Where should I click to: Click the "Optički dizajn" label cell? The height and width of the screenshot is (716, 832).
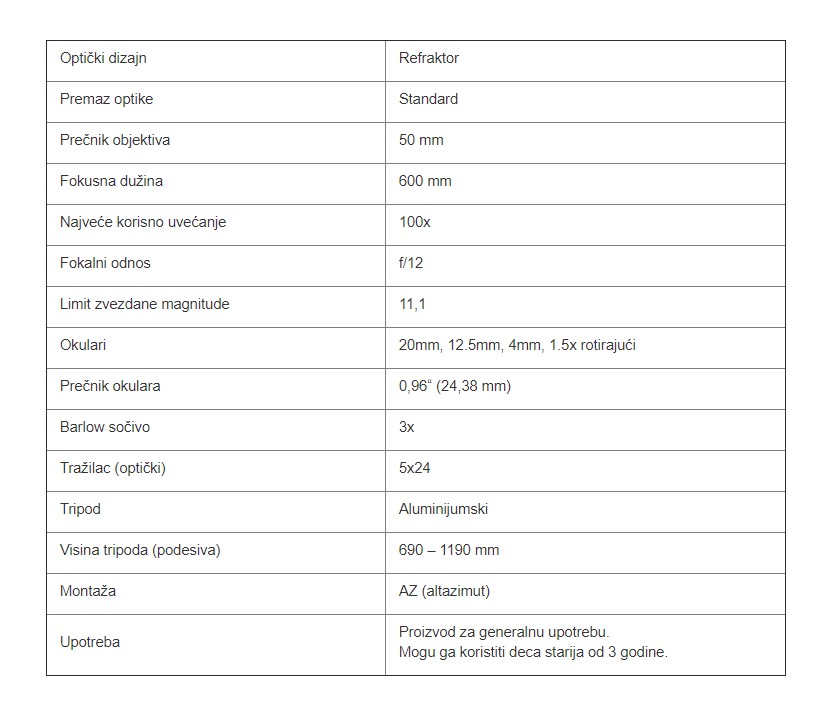point(104,58)
